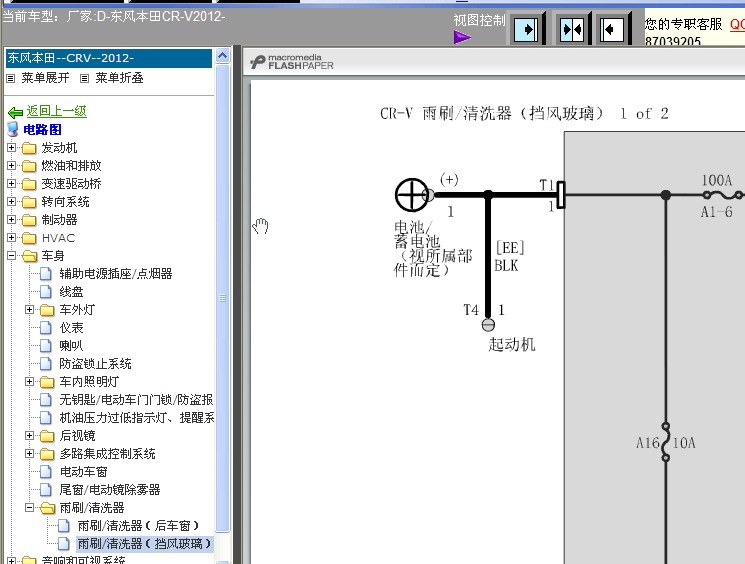Open 辅助电源插座/点烟器 diagram
This screenshot has width=745, height=564.
click(115, 274)
